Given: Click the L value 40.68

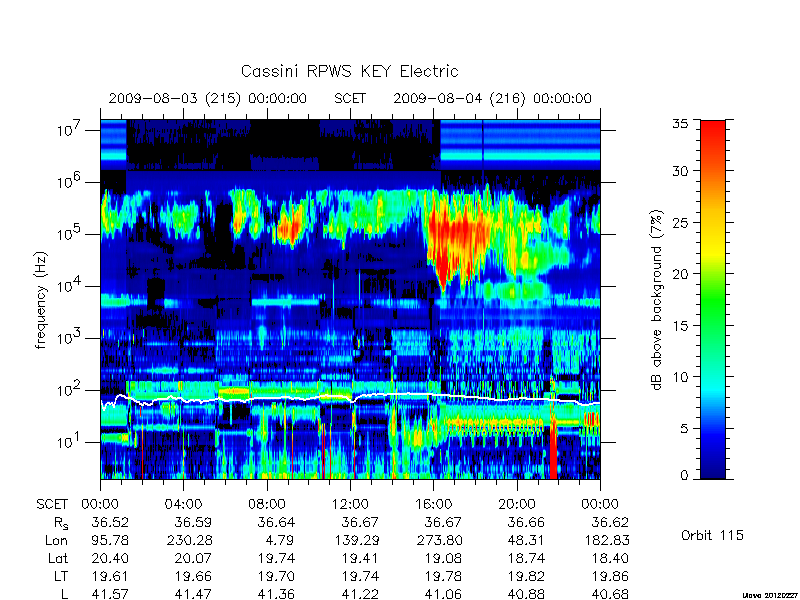Looking at the screenshot, I should [x=610, y=594].
